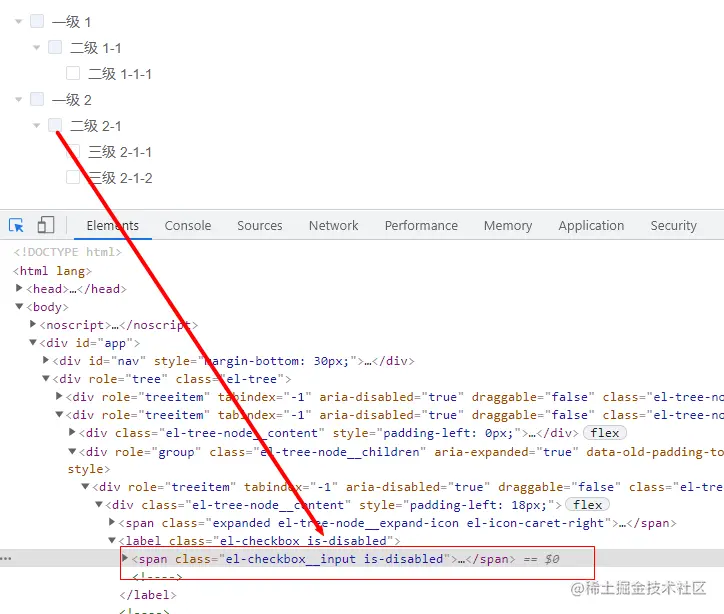Open the three-dots menu beside selected node
Screen dimensions: 724x614
(x=6, y=558)
